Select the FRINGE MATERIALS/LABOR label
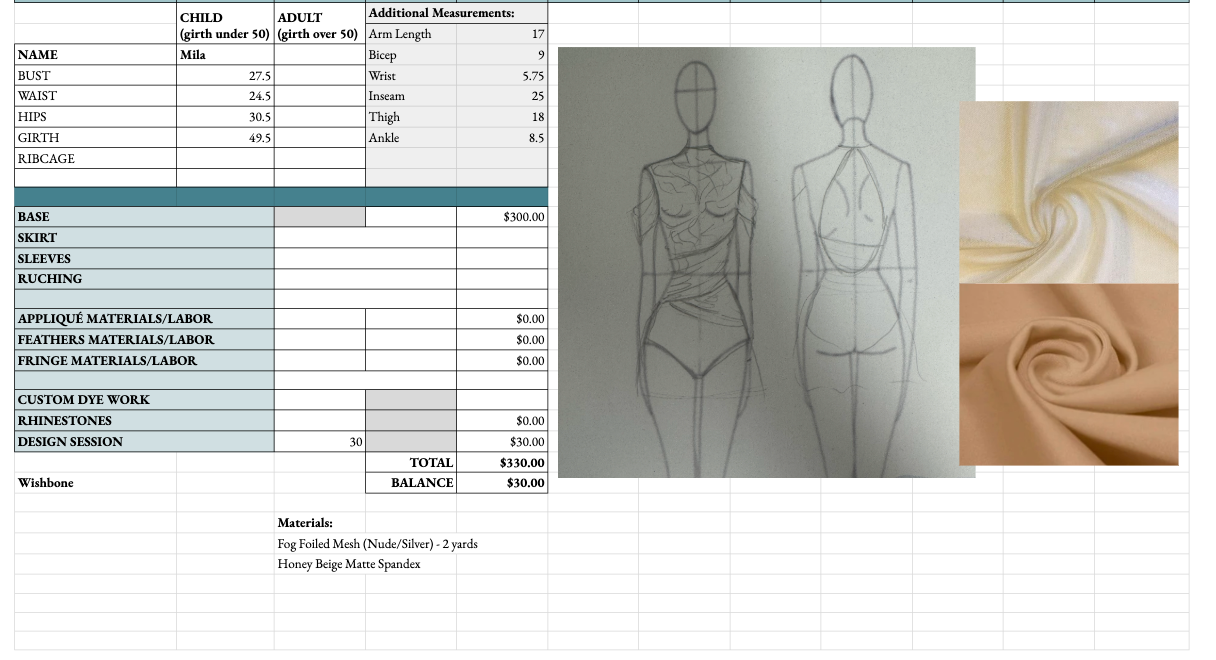 pos(145,361)
